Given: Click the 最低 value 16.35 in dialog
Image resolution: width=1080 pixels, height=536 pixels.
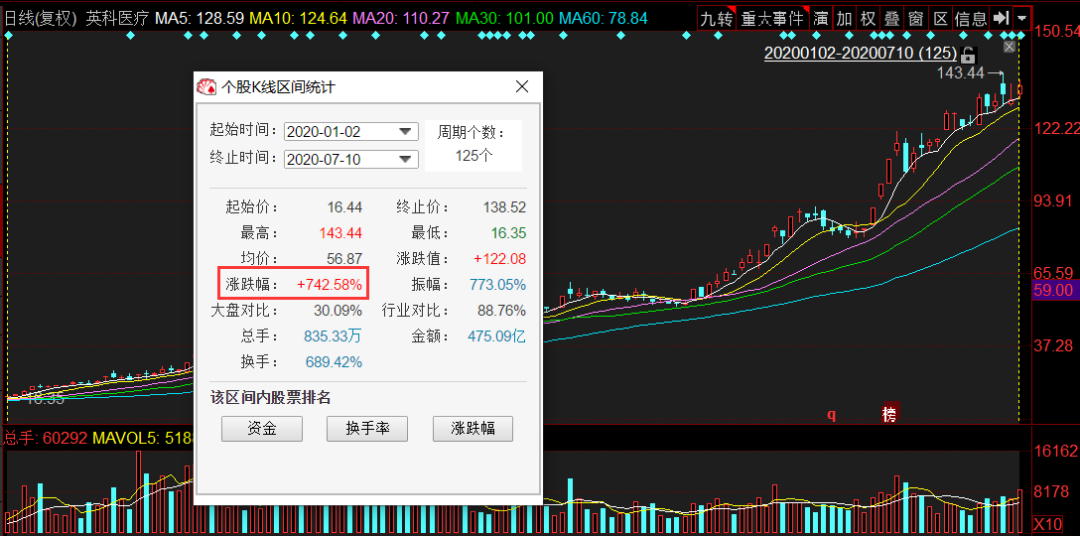Looking at the screenshot, I should click(508, 233).
